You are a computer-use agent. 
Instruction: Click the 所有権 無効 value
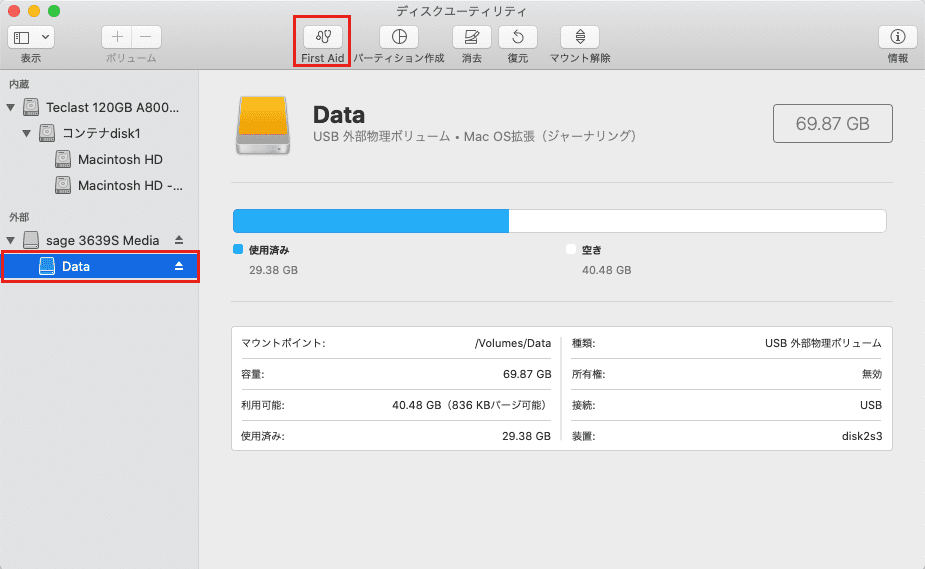click(x=871, y=374)
